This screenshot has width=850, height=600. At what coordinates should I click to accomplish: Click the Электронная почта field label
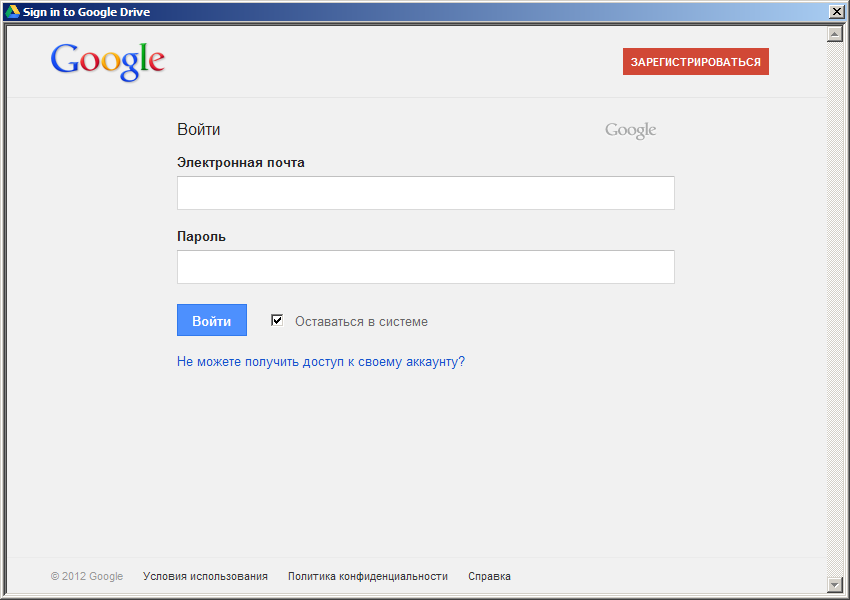tap(240, 163)
